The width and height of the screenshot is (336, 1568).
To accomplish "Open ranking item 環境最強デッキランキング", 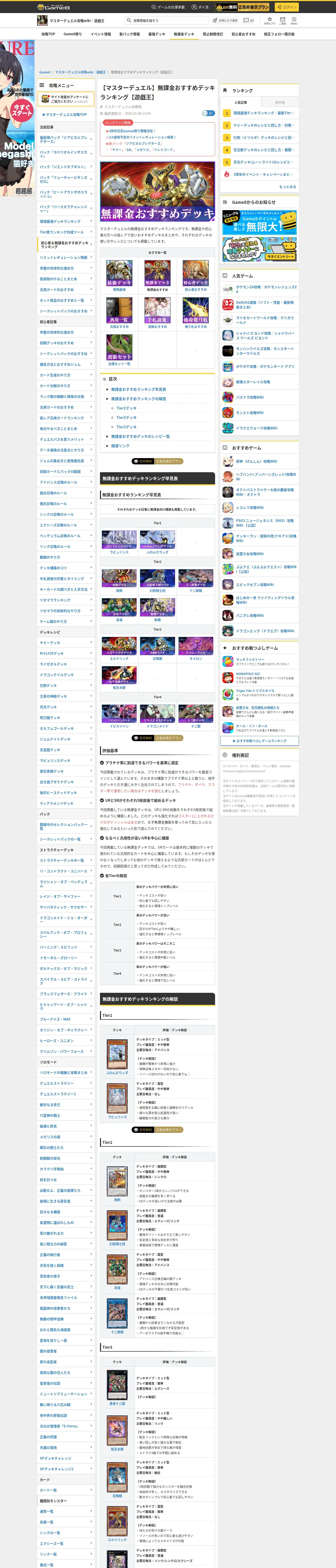I will [260, 113].
